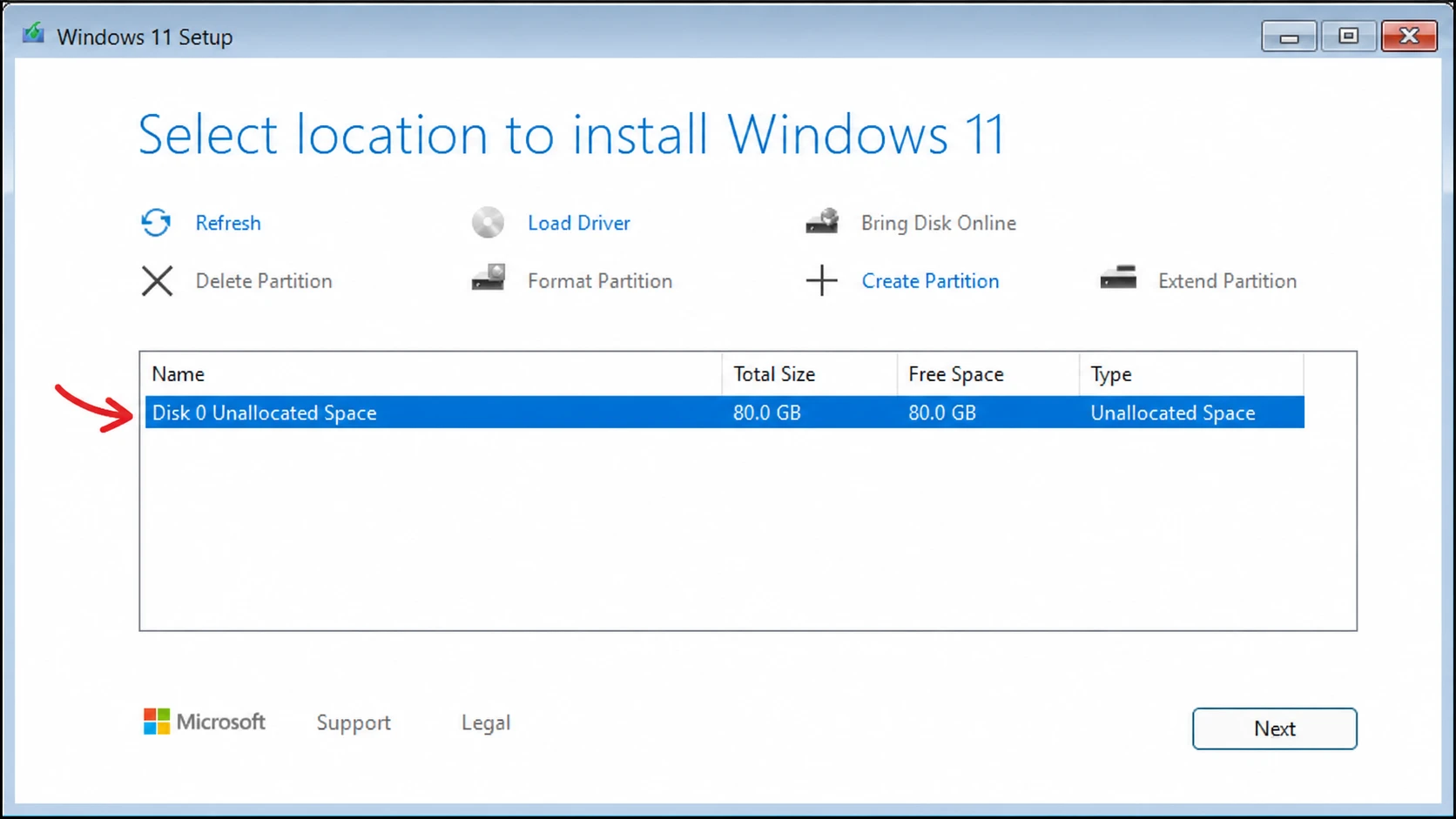Open the Legal link
This screenshot has width=1456, height=819.
(486, 723)
